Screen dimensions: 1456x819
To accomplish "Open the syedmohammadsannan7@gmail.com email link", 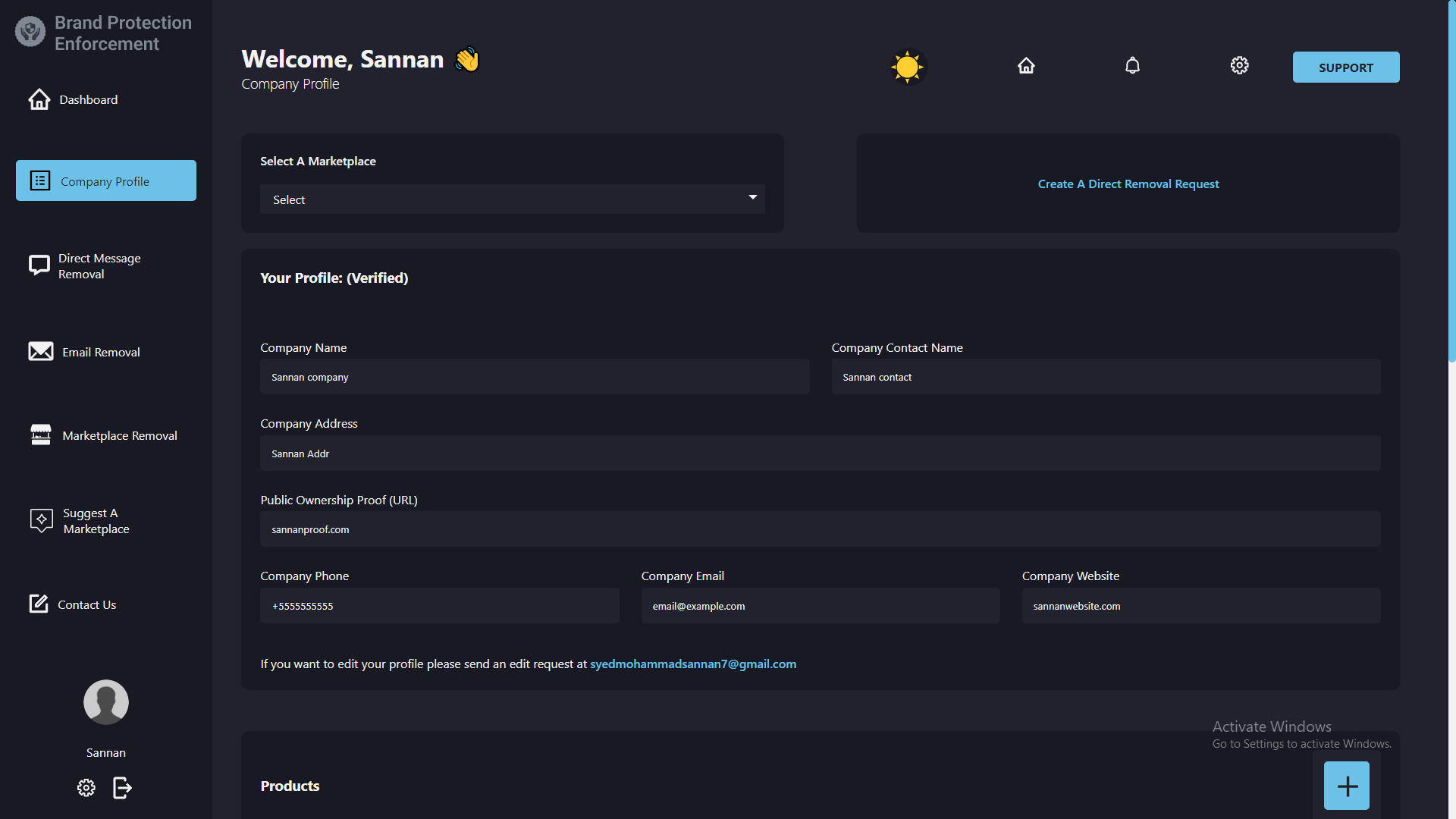I will [x=693, y=664].
